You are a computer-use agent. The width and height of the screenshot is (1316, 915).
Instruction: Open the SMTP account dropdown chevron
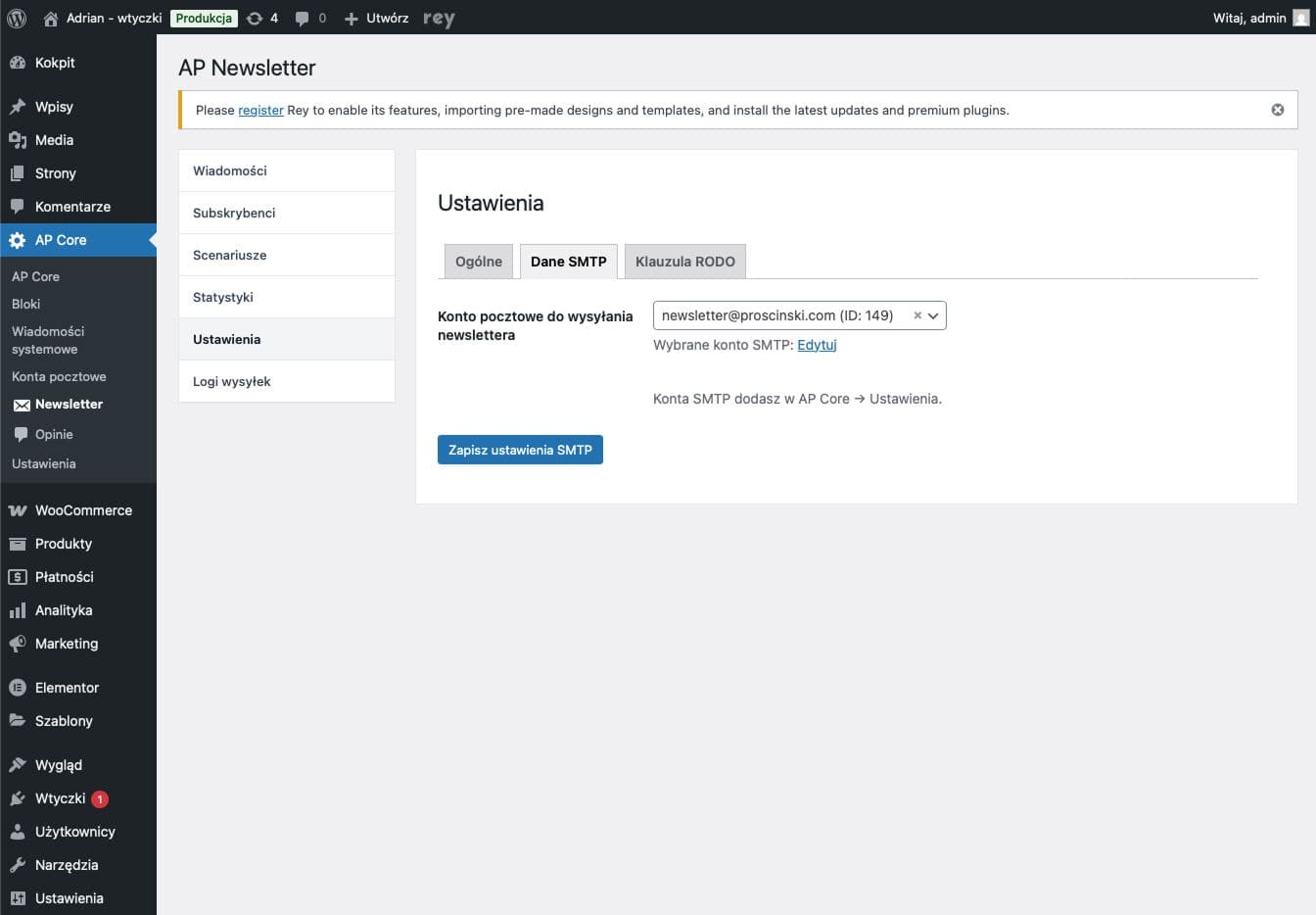[932, 315]
